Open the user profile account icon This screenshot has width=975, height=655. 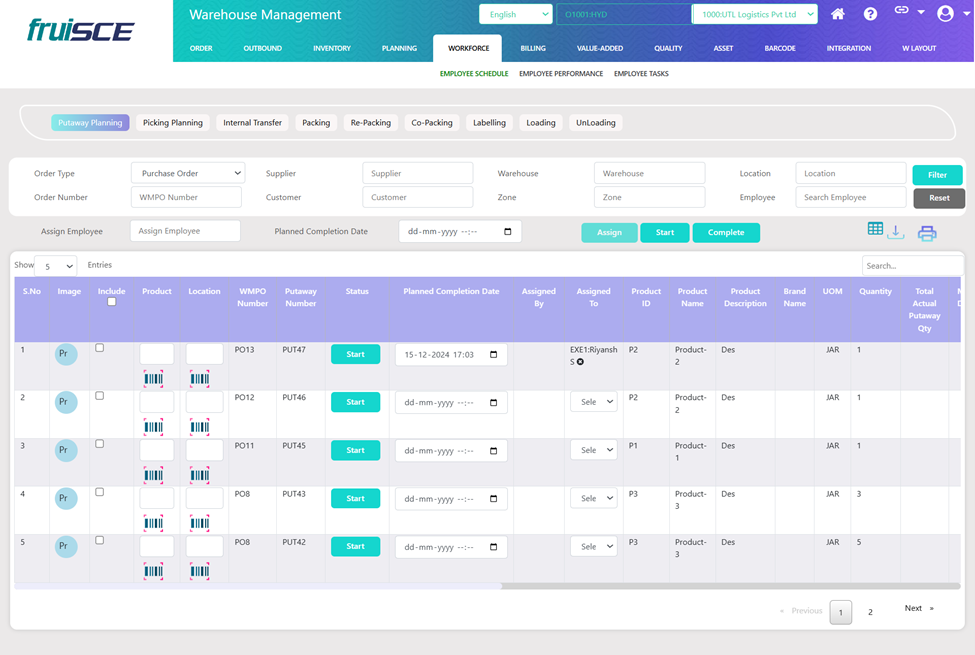(945, 14)
